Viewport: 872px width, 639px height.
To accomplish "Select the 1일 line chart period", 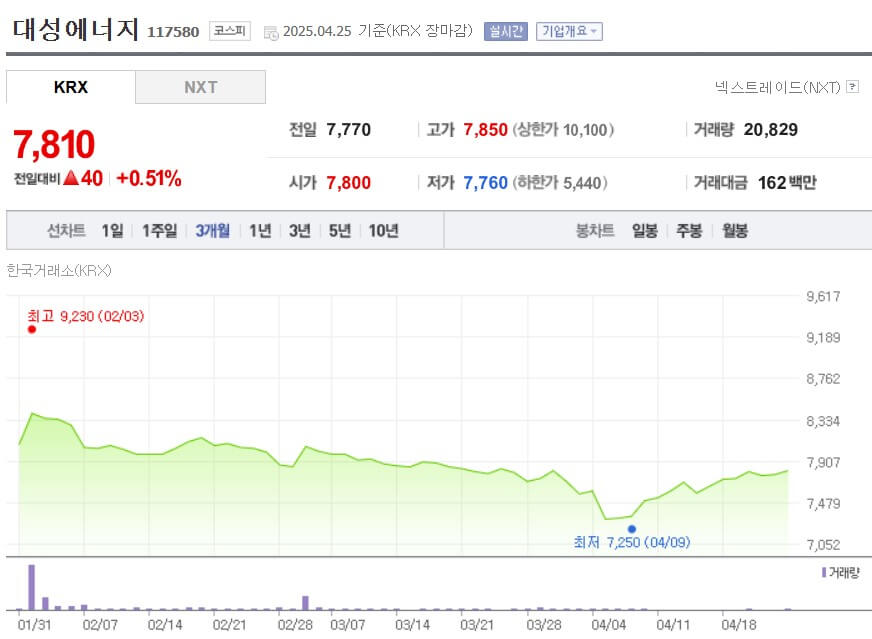I will click(x=112, y=230).
